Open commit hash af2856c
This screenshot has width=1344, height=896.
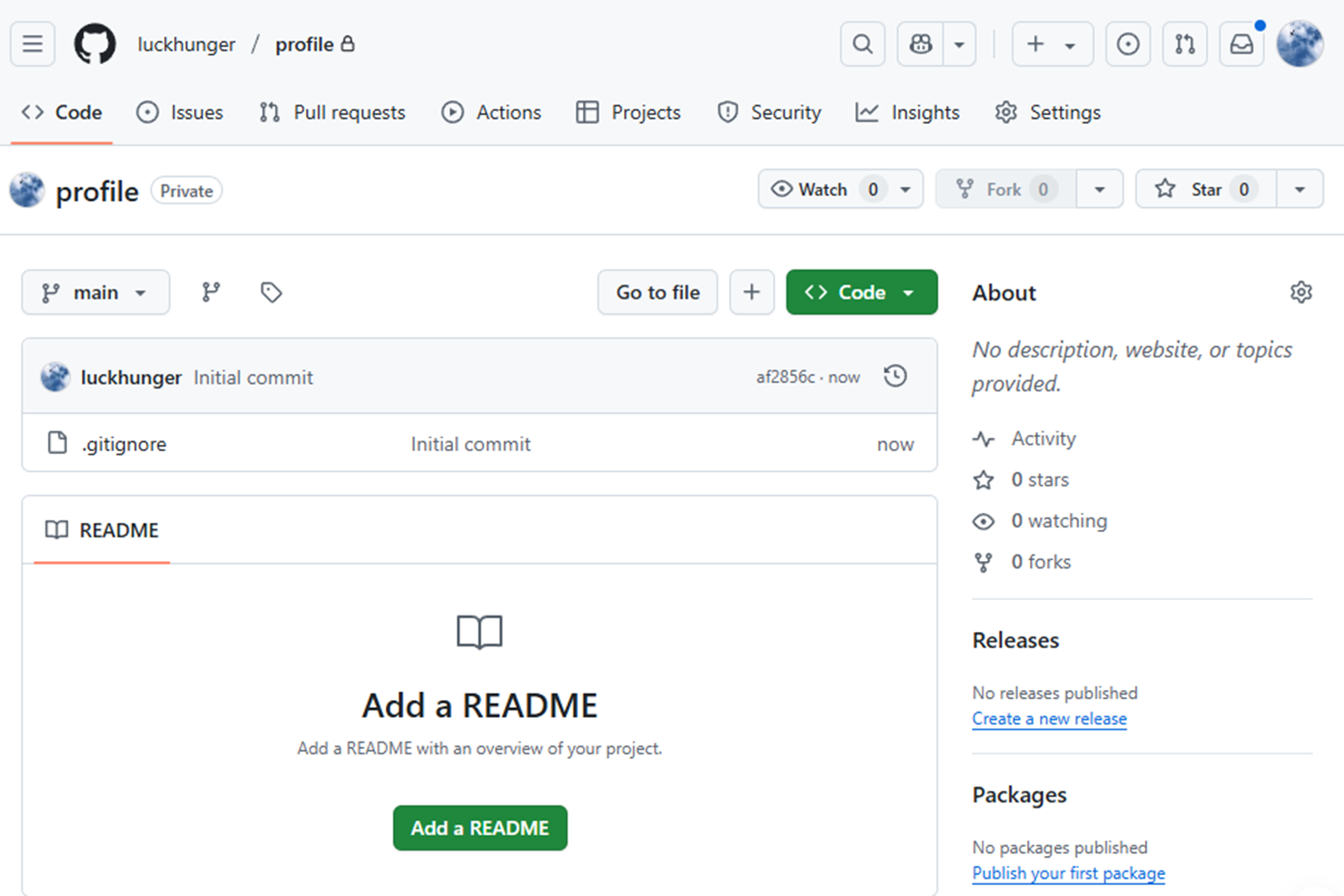coord(786,377)
